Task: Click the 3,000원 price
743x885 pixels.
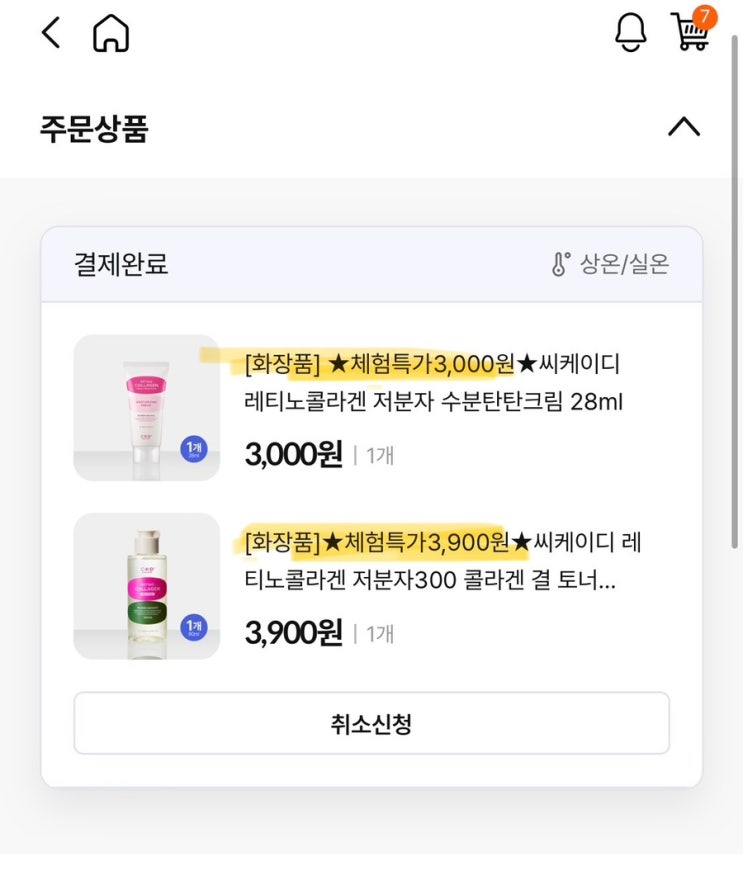Action: tap(293, 455)
